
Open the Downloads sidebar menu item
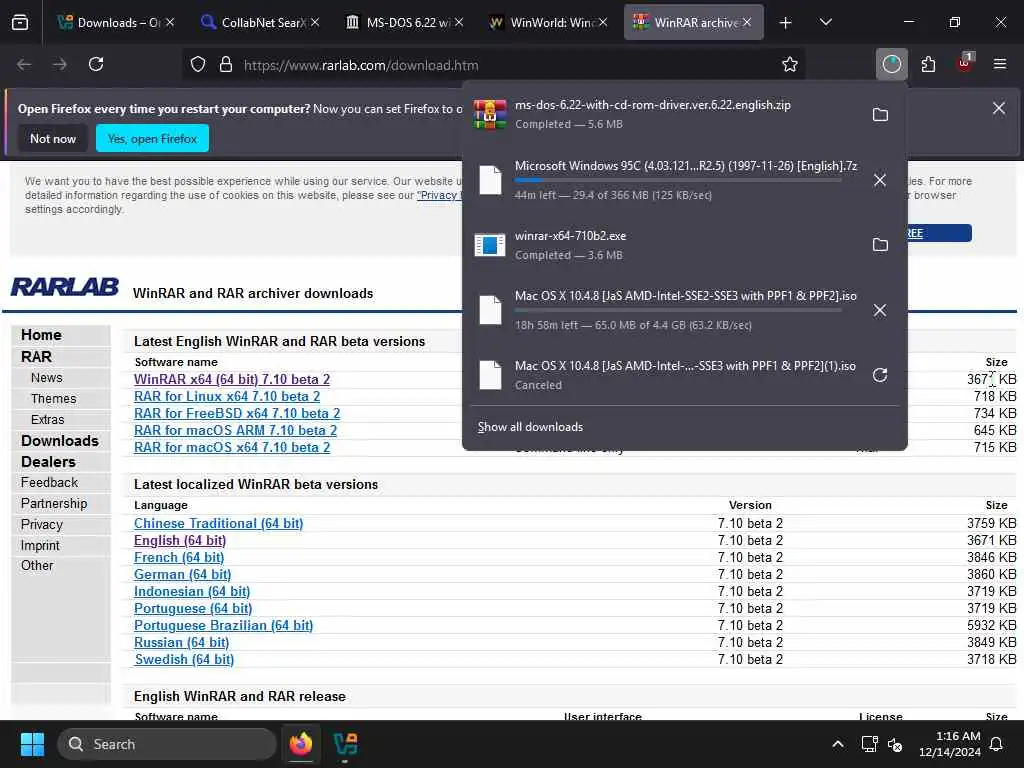59,441
